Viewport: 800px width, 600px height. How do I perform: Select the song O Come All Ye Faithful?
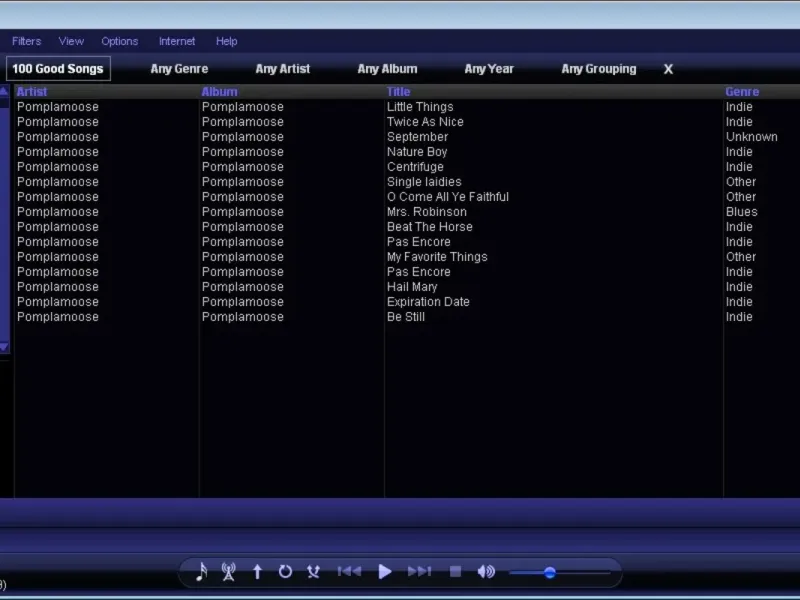point(448,196)
